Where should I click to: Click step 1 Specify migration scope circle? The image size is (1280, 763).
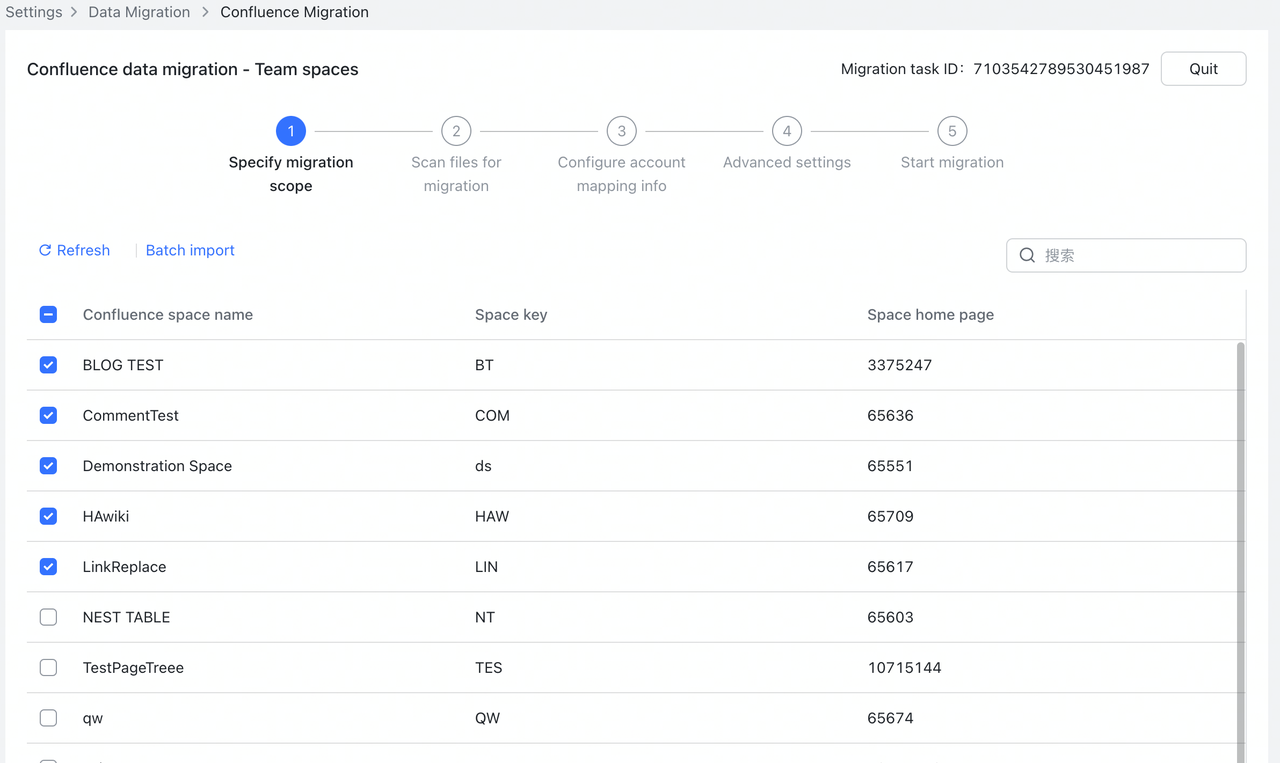coord(291,130)
